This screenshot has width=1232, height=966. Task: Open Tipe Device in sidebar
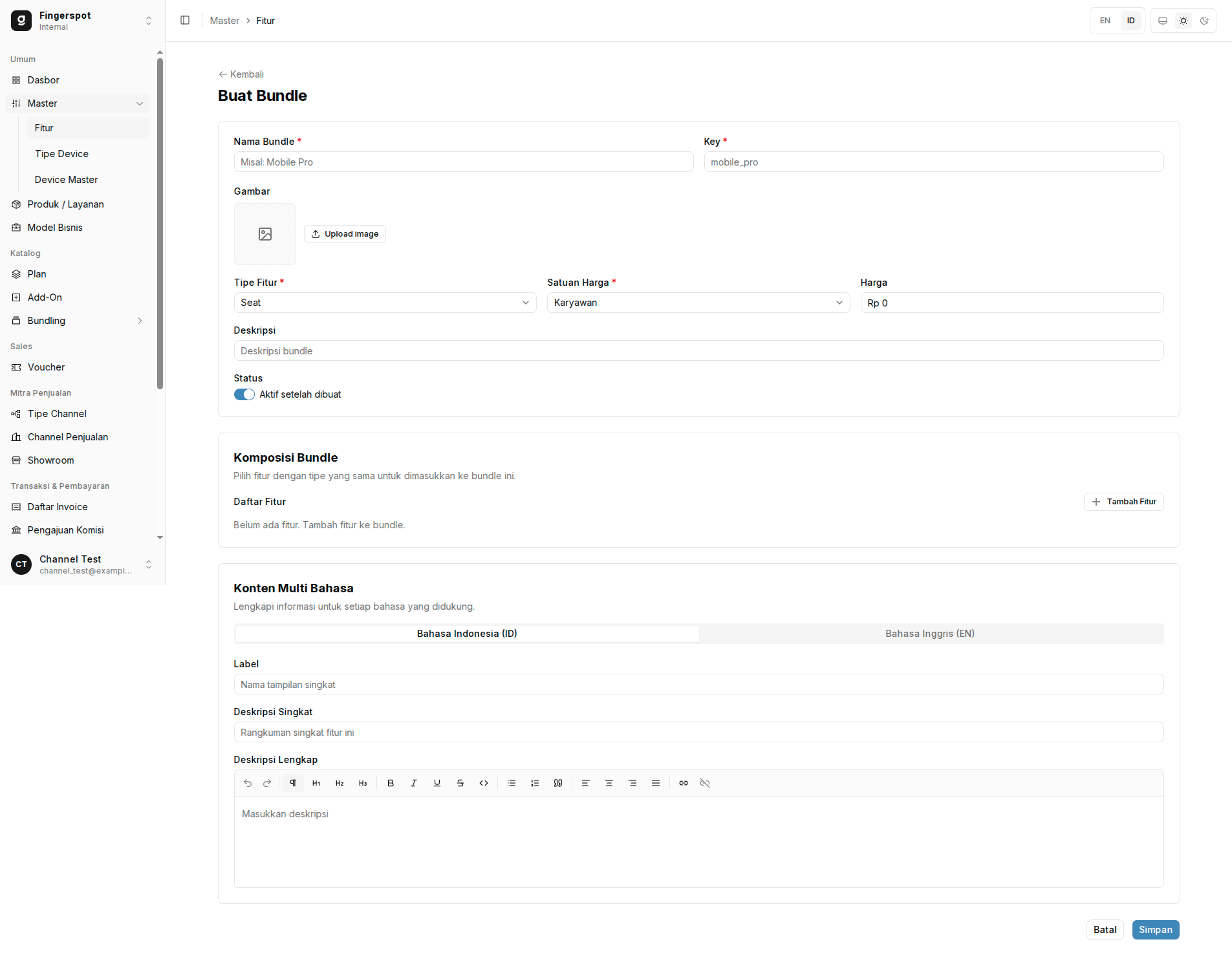[88, 154]
